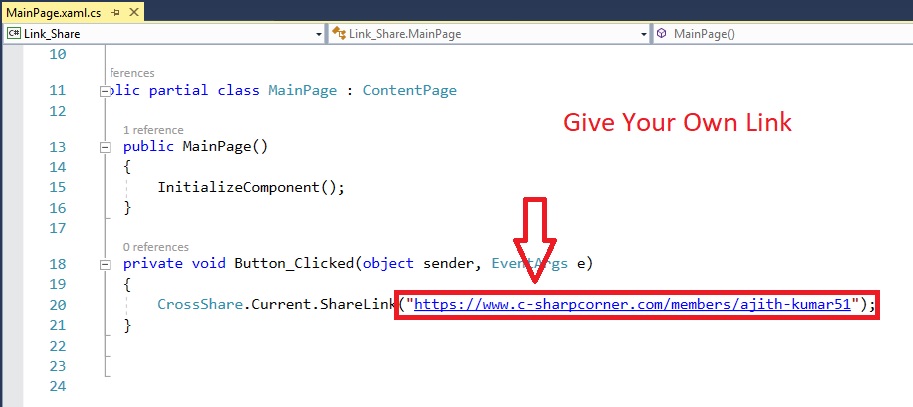Open the c-sharpcorner.com URL in code
The image size is (913, 407).
(x=632, y=303)
